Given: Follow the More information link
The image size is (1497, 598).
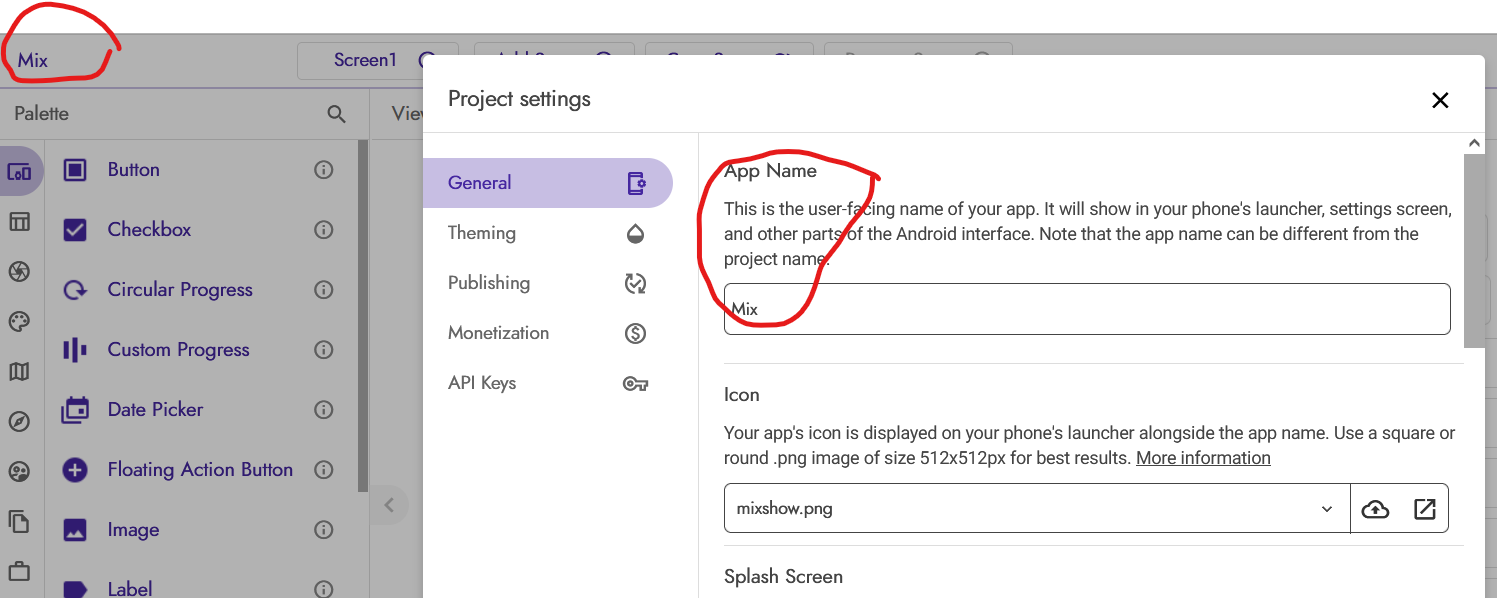Looking at the screenshot, I should coord(1203,458).
